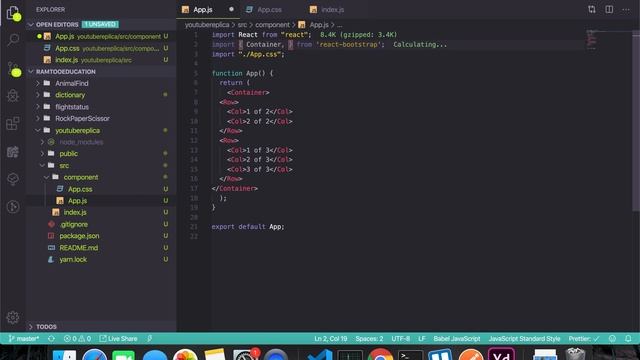The height and width of the screenshot is (360, 640).
Task: Open the Search view in activity bar
Action: (x=13, y=40)
